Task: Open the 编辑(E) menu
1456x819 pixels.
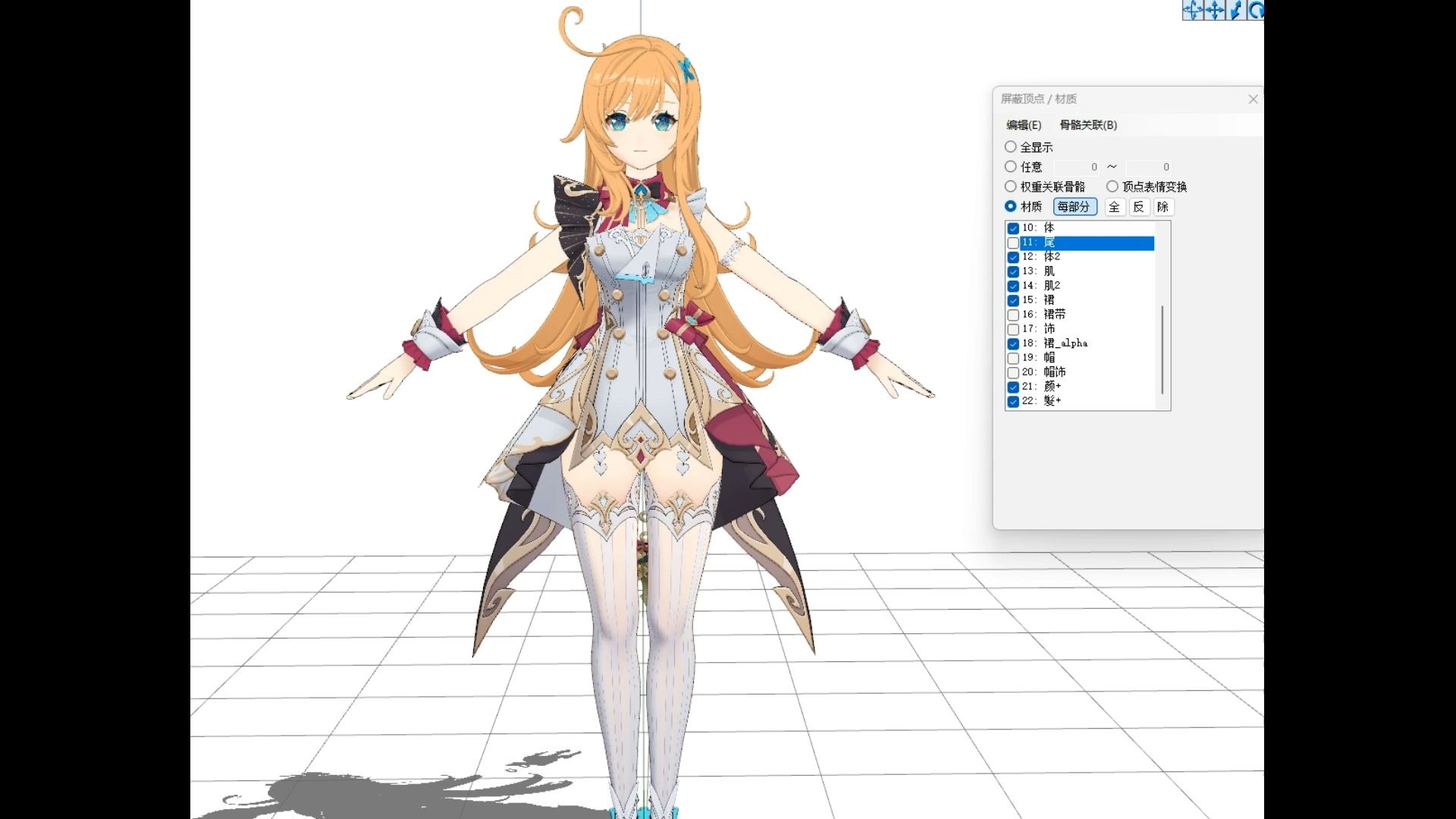Action: coord(1024,125)
